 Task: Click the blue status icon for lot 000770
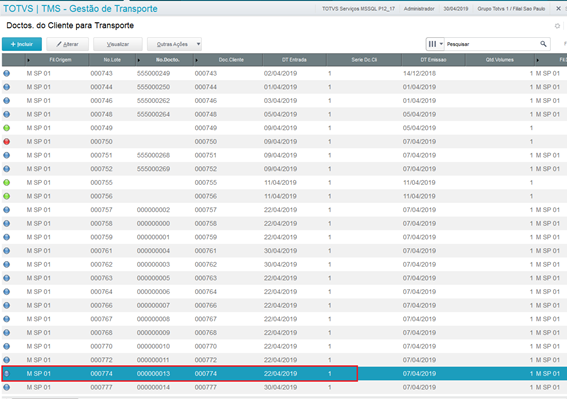pyautogui.click(x=7, y=347)
